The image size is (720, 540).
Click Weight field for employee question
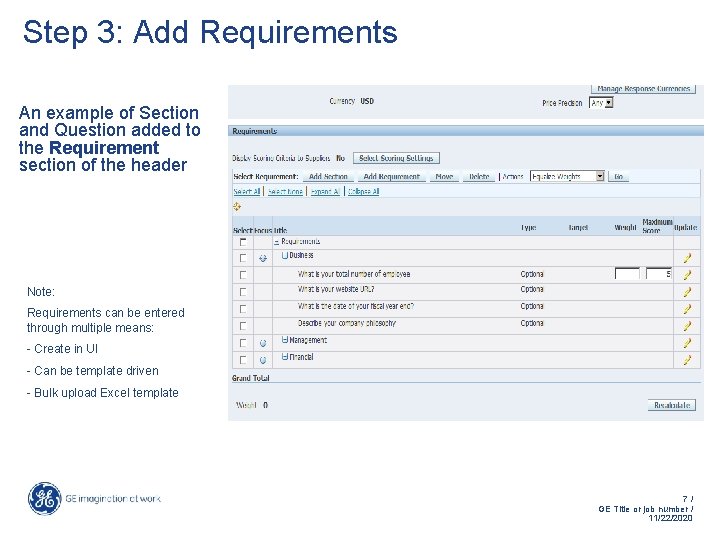pos(627,274)
